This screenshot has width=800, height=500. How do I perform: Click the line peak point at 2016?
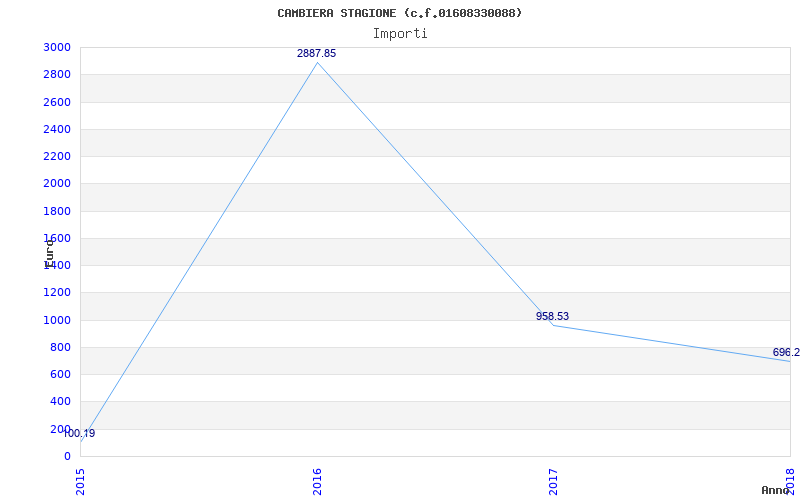pyautogui.click(x=317, y=63)
